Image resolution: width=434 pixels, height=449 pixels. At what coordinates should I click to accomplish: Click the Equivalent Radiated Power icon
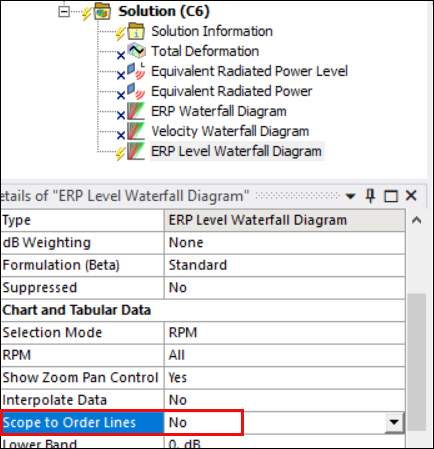click(x=136, y=91)
